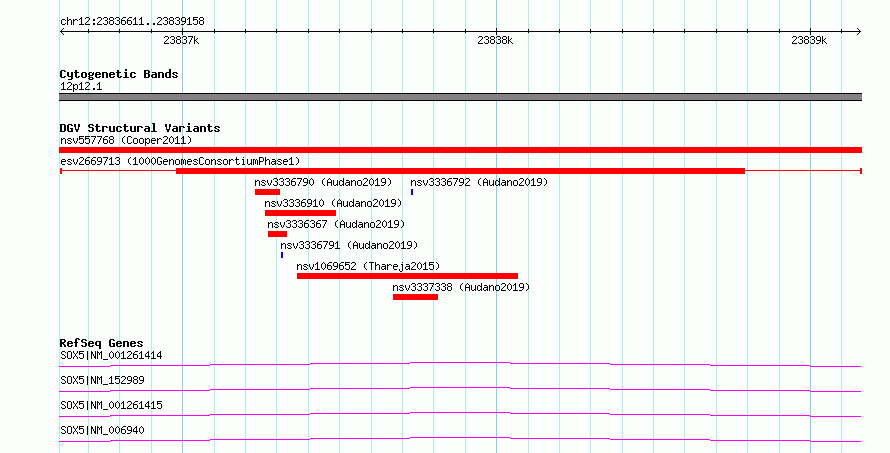Click the RefSeq Genes track title
890x453 pixels.
point(101,343)
